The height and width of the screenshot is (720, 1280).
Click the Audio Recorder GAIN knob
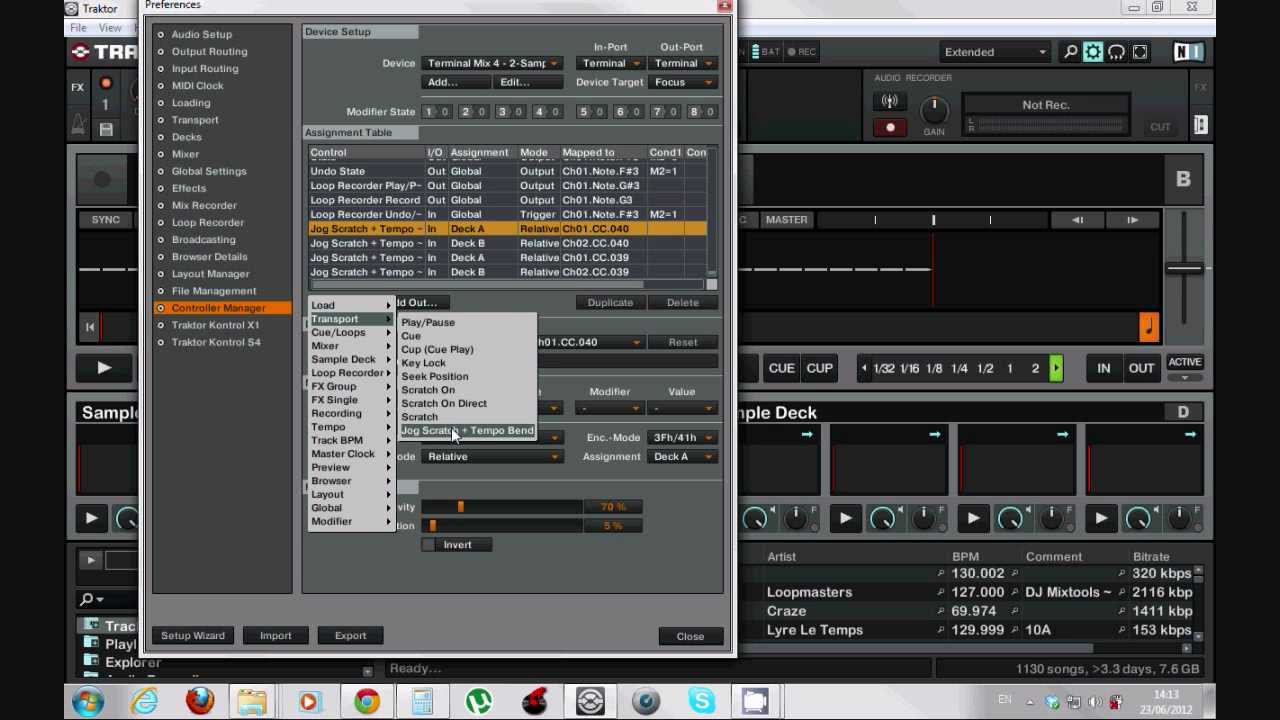pos(934,108)
